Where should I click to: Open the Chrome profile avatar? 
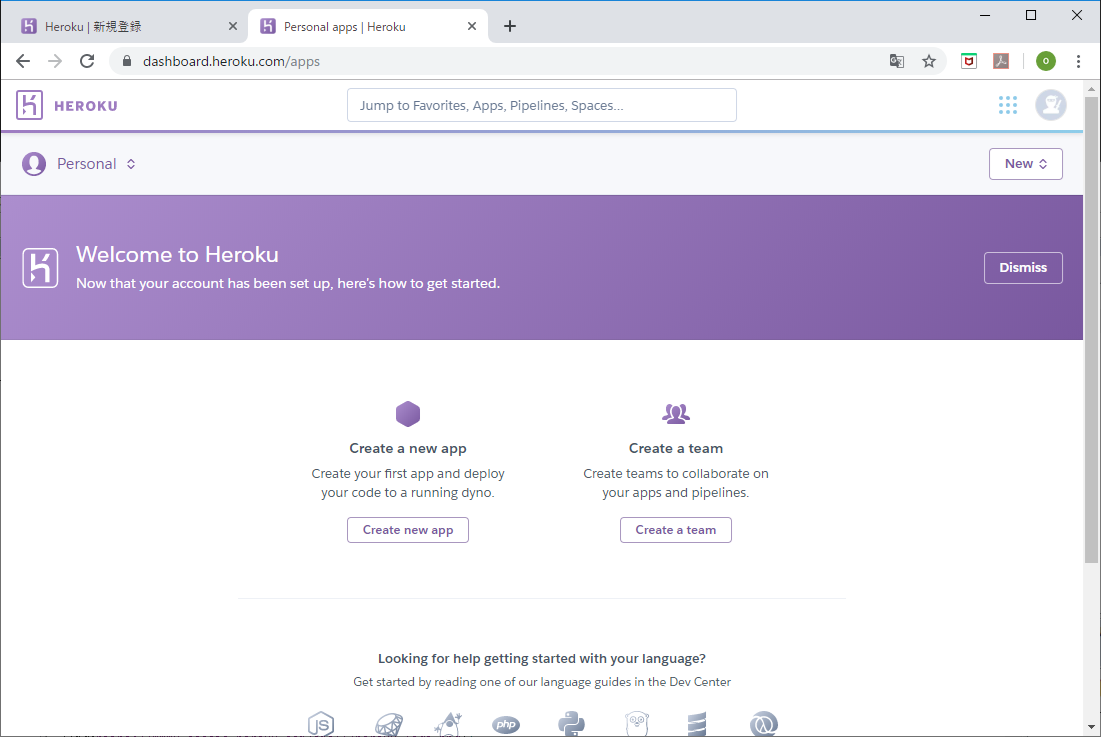tap(1046, 61)
